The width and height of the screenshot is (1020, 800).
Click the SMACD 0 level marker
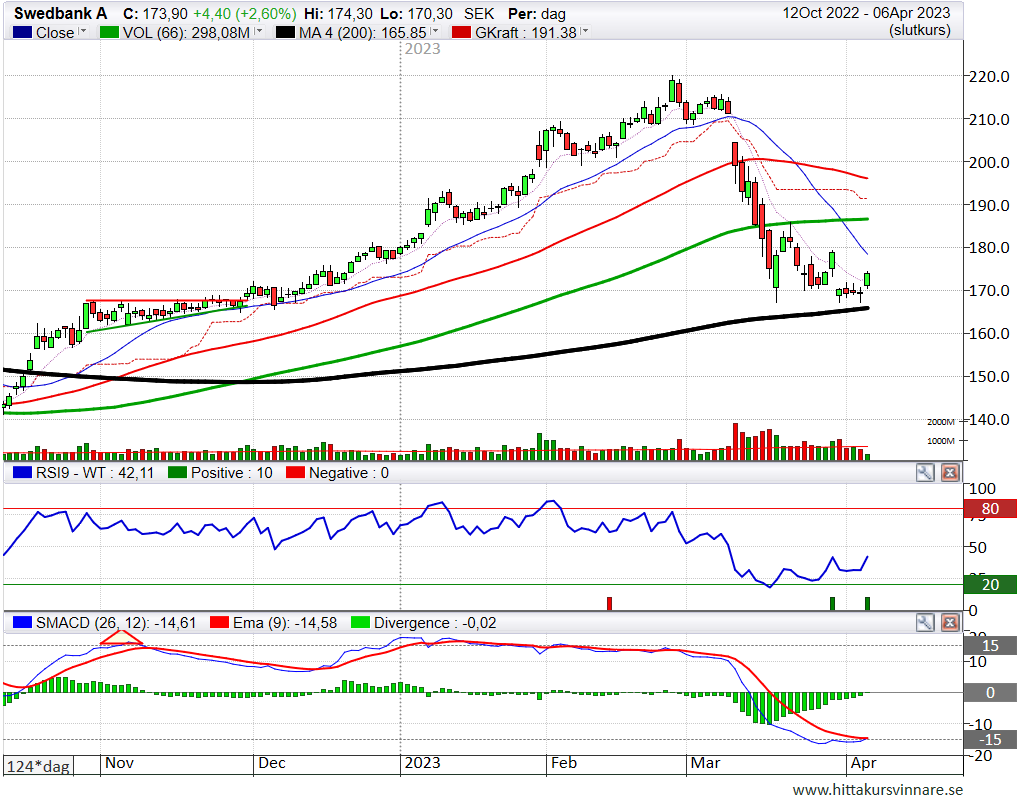point(990,693)
